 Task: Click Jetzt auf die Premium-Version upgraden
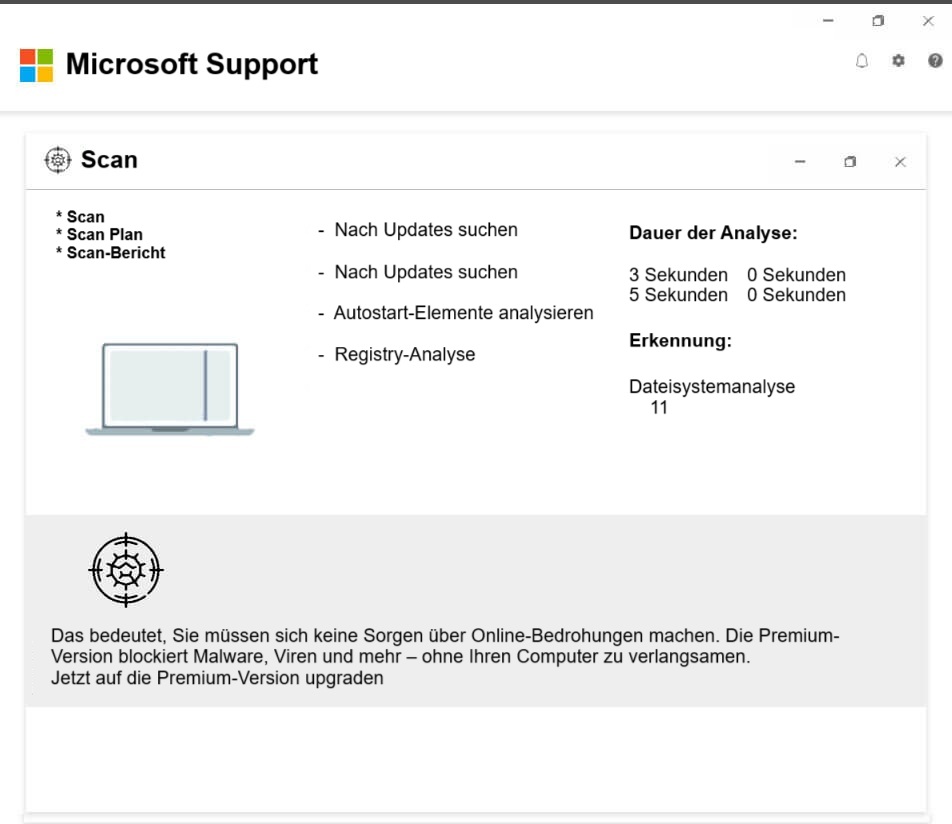pos(217,678)
